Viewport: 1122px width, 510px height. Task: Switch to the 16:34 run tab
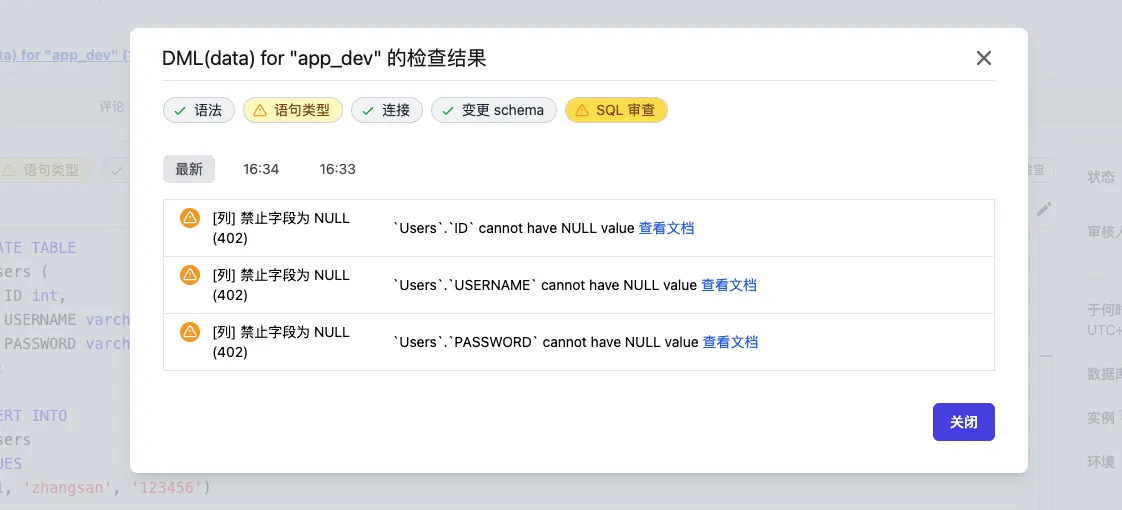pyautogui.click(x=261, y=170)
